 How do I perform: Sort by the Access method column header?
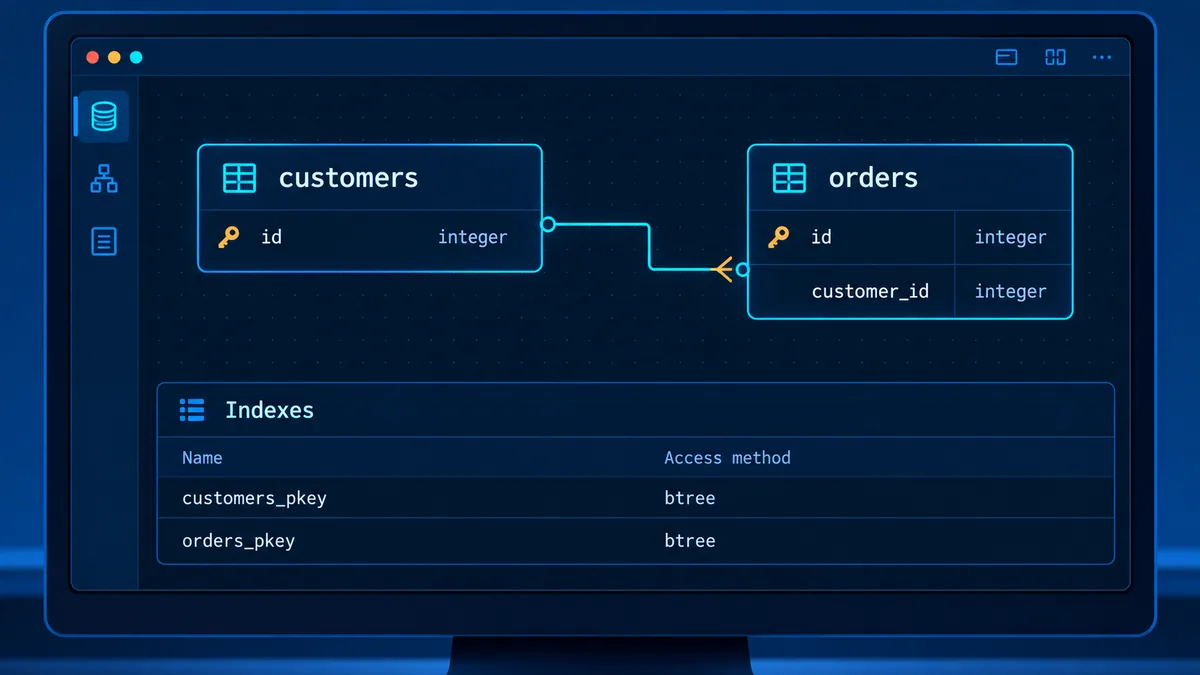click(x=727, y=457)
